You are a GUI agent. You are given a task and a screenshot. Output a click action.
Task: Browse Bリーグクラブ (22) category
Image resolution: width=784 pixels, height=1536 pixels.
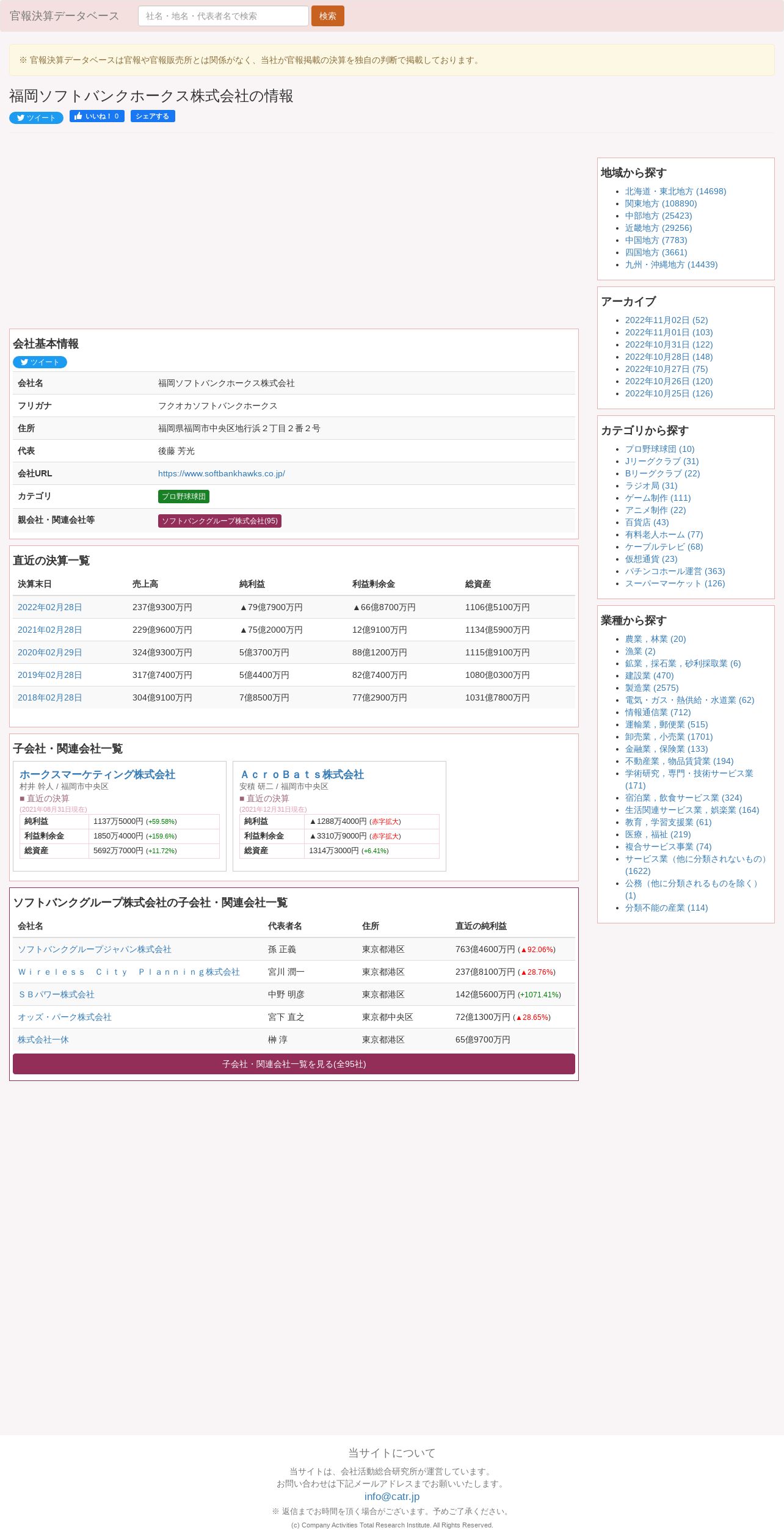(662, 473)
